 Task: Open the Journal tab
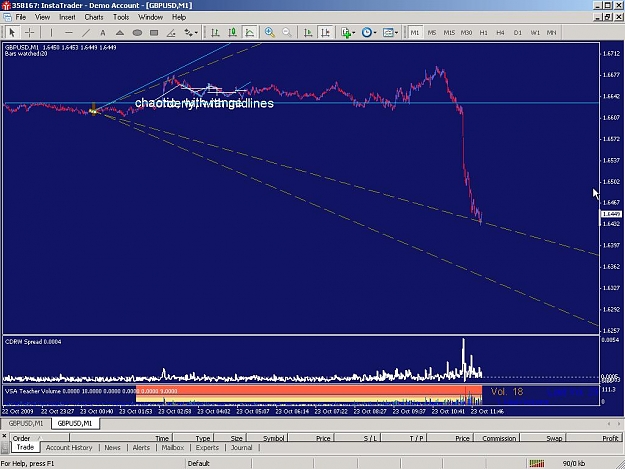click(242, 447)
